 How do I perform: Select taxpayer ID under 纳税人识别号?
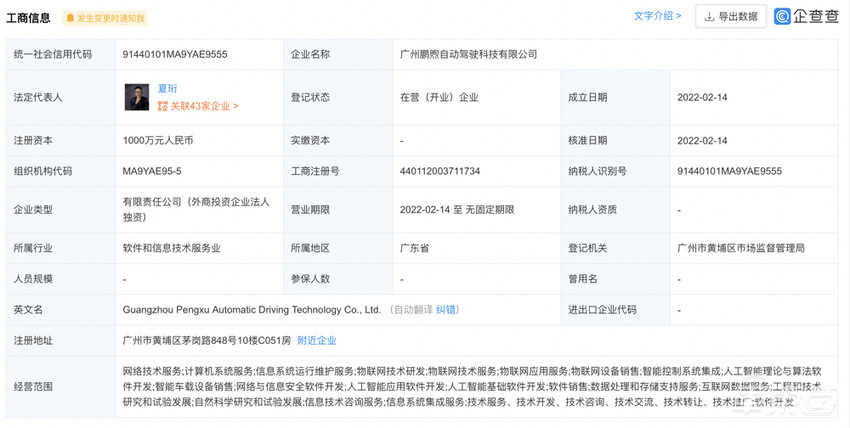click(x=729, y=171)
